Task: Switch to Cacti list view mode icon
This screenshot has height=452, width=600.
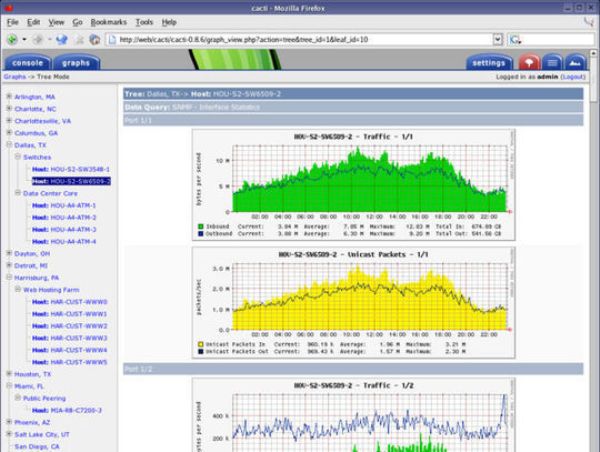Action: [x=552, y=63]
